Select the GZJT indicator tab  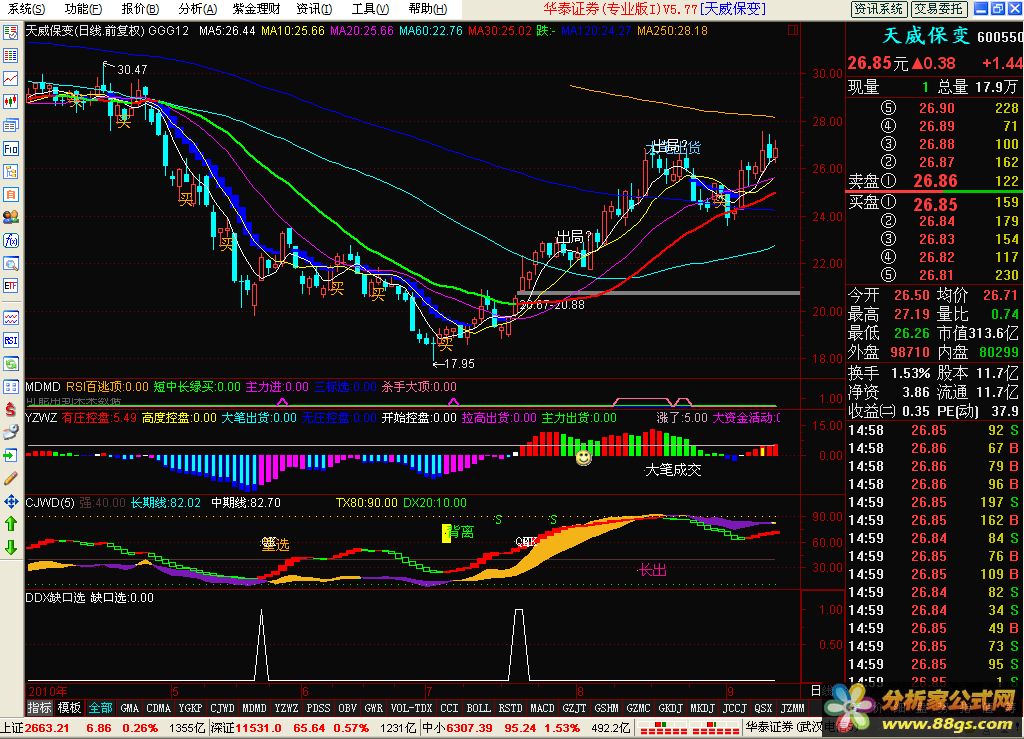tap(574, 708)
